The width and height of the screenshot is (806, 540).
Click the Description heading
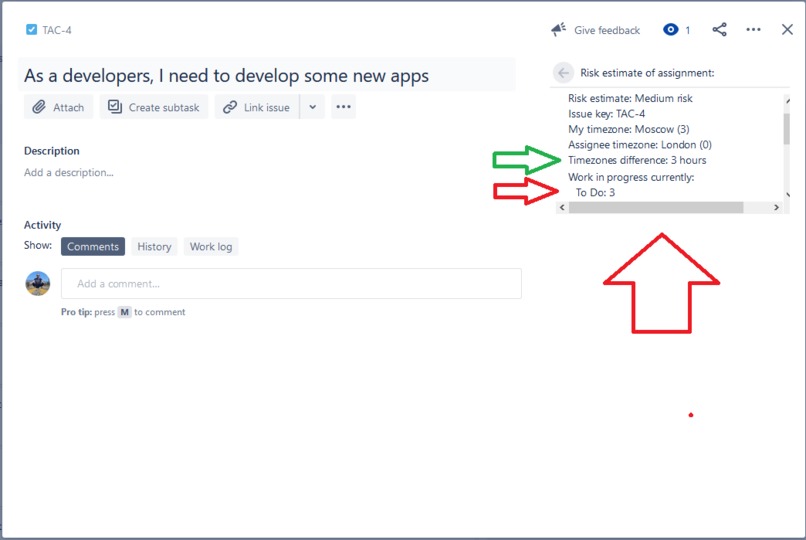click(51, 151)
